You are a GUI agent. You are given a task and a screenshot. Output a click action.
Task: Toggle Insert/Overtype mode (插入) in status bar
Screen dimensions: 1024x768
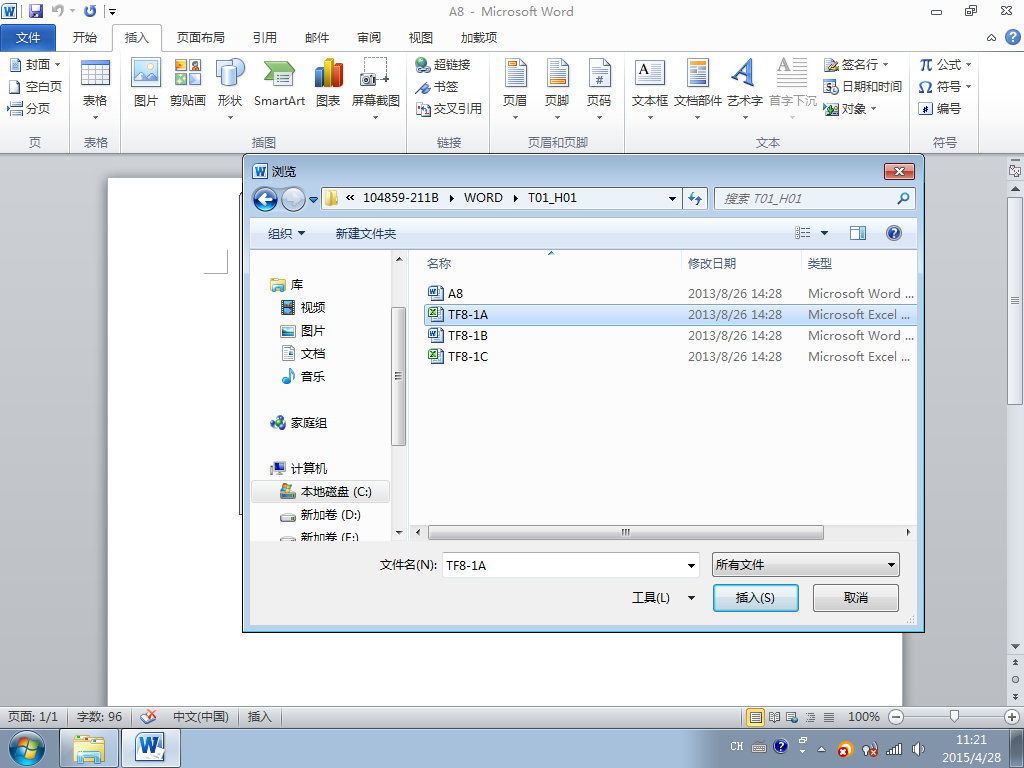pos(259,717)
